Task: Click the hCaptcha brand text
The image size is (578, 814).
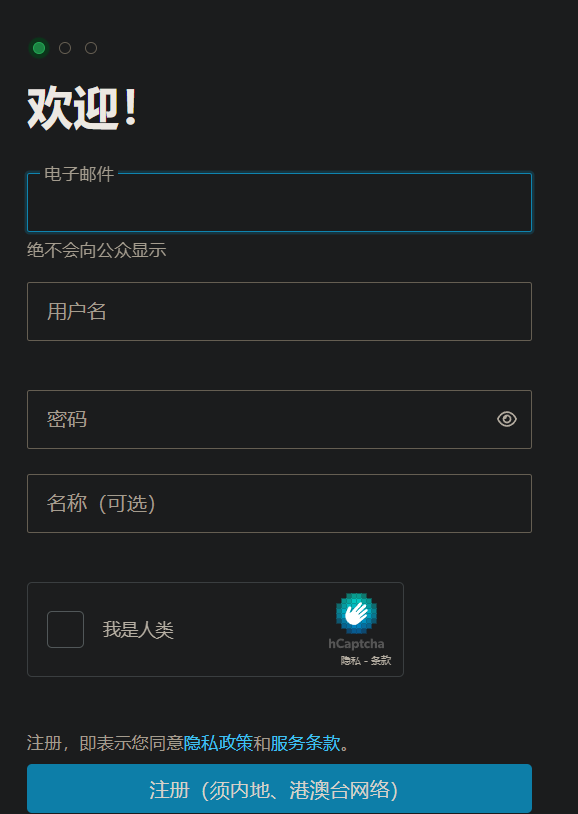Action: click(356, 644)
